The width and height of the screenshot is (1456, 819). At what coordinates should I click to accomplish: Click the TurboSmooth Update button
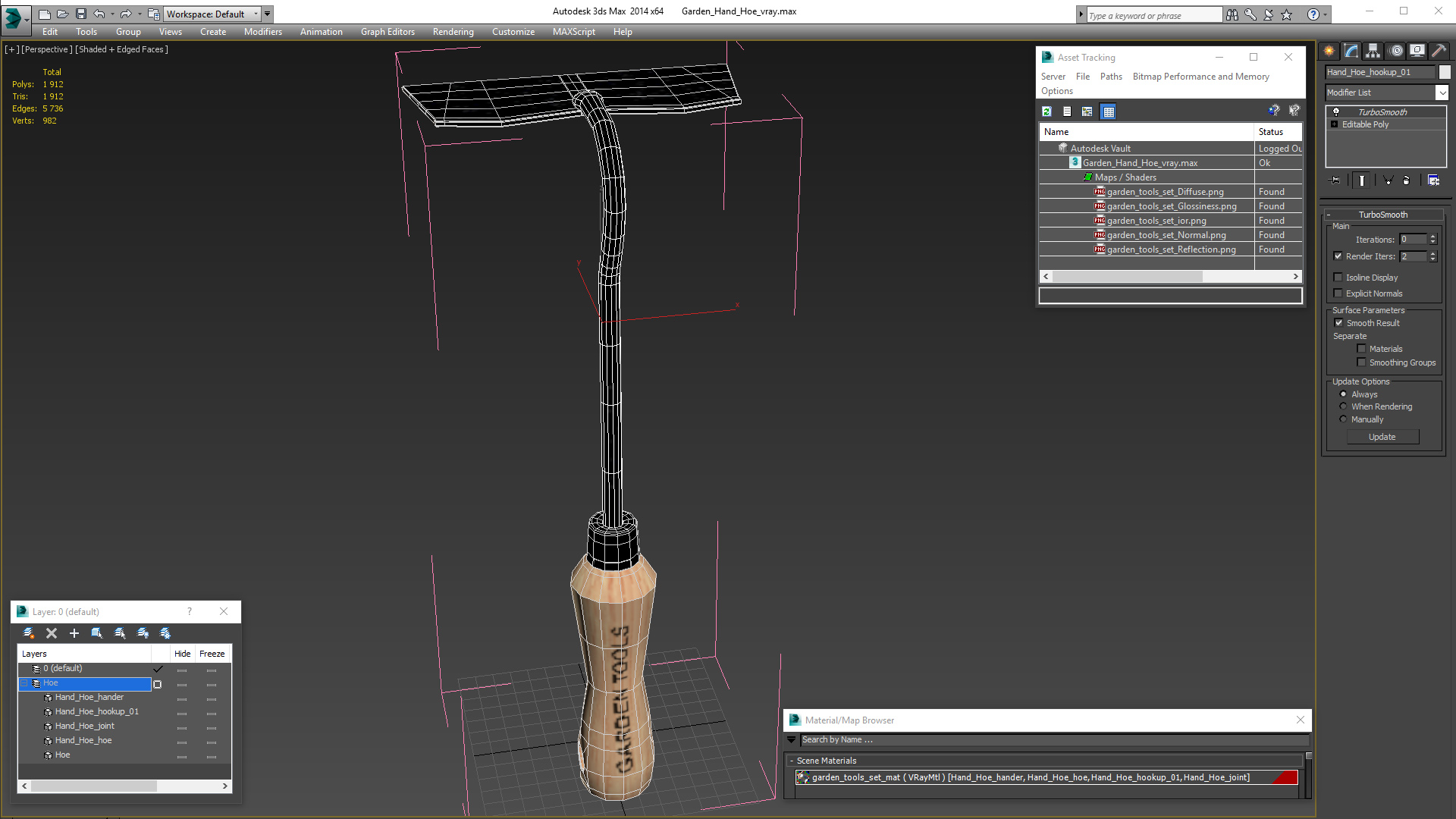coord(1382,437)
